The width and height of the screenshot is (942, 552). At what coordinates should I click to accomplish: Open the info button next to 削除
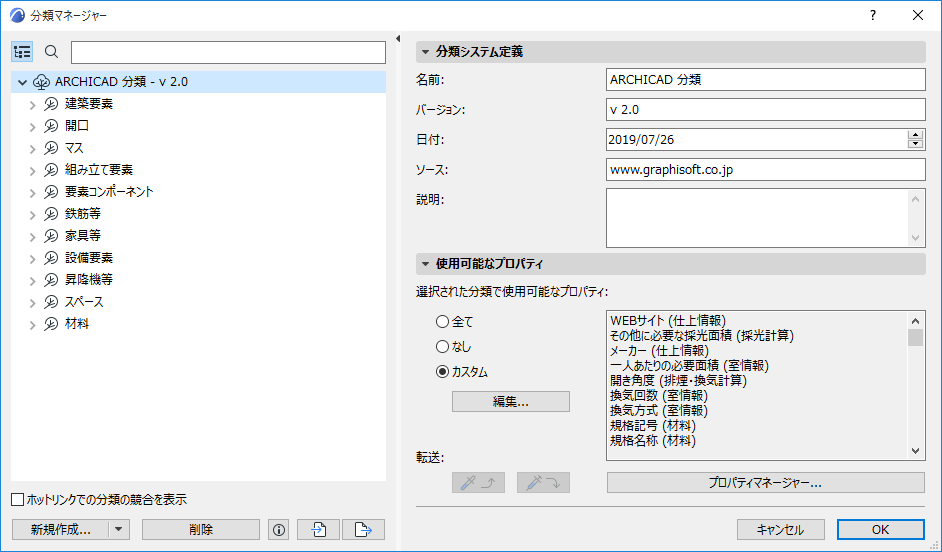click(279, 530)
